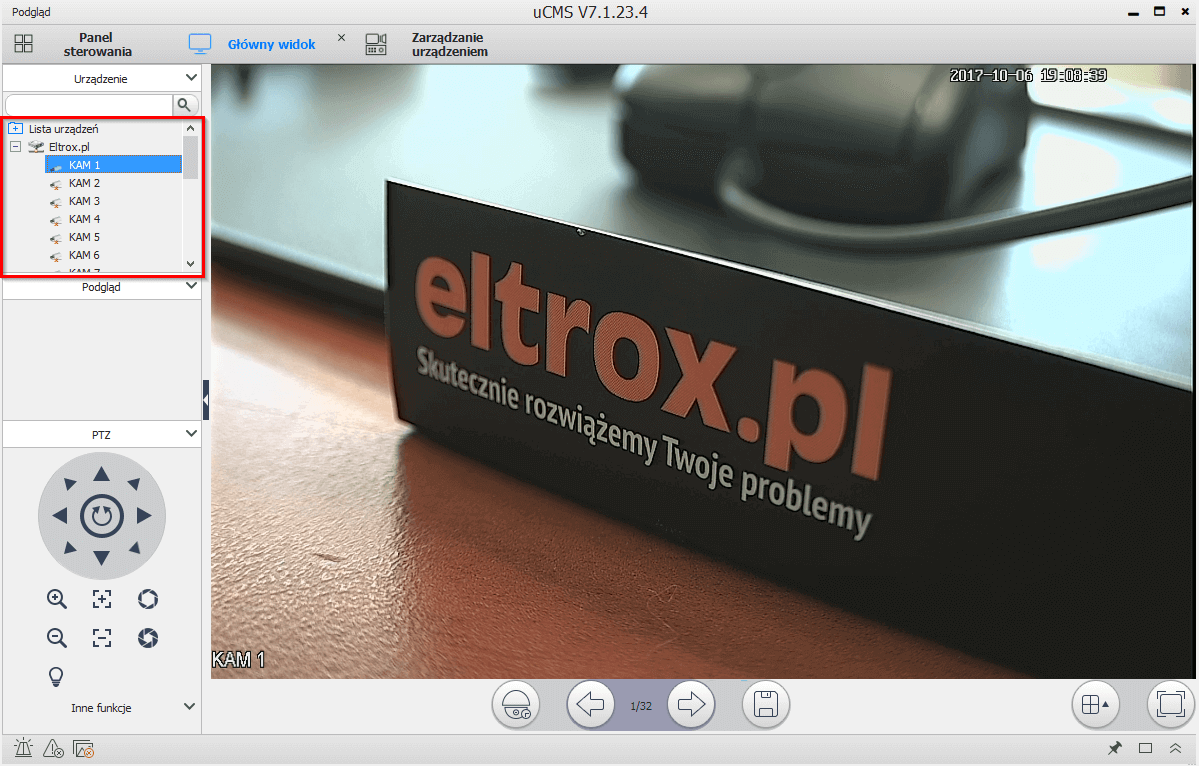Image resolution: width=1199 pixels, height=766 pixels.
Task: Tilt camera up with PTZ up arrow
Action: tap(101, 475)
